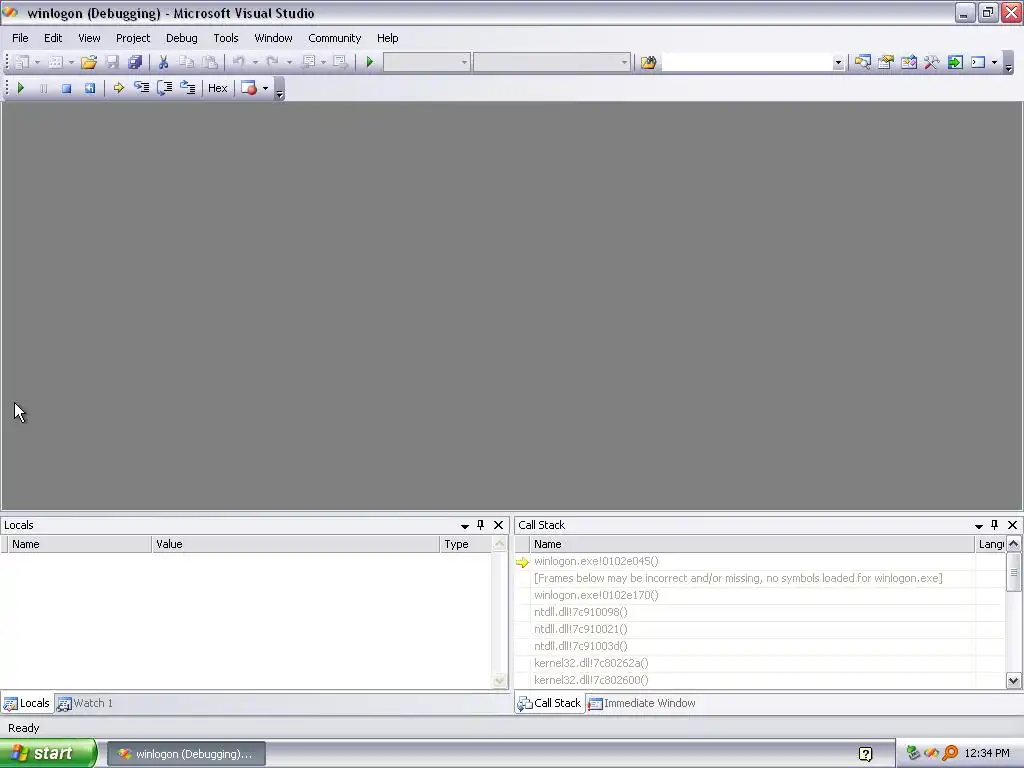This screenshot has width=1024, height=768.
Task: Click the Copy icon in the toolbar
Action: (x=187, y=62)
